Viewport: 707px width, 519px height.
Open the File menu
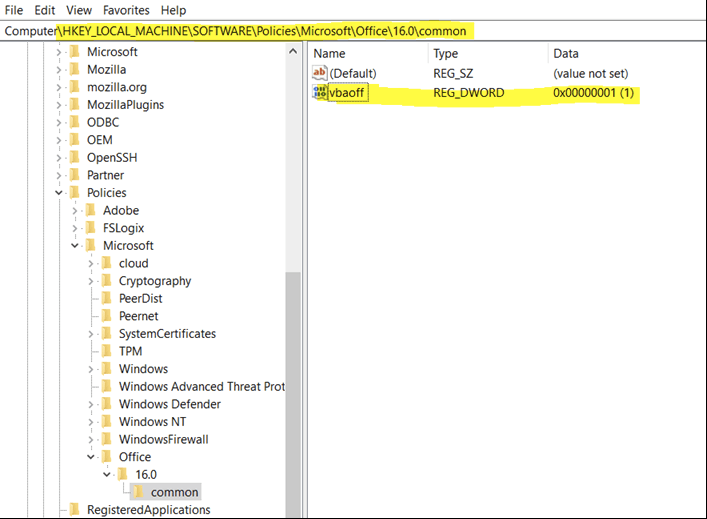point(14,10)
